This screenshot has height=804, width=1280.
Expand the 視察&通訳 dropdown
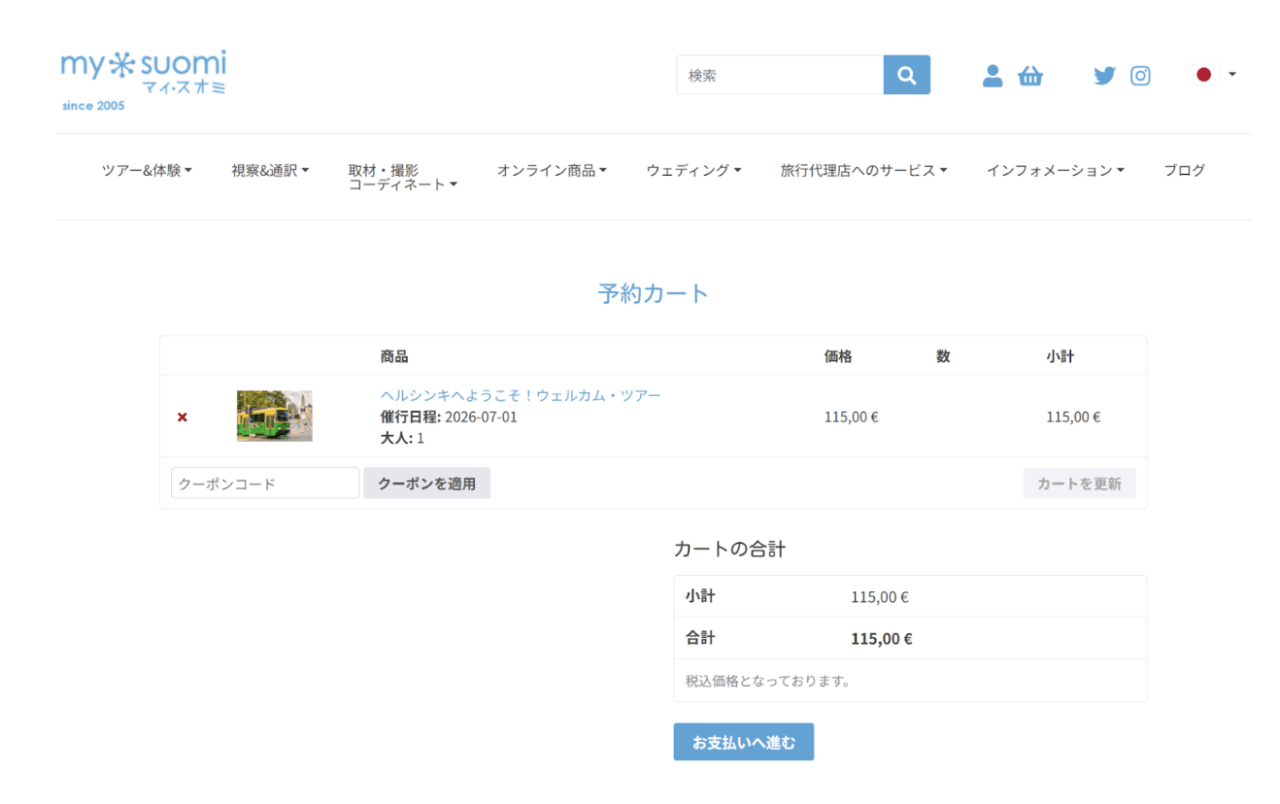coord(270,169)
